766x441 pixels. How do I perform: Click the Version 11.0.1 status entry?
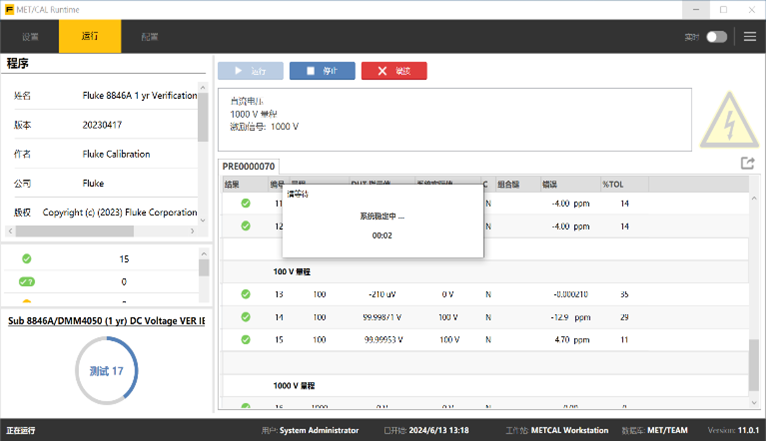(733, 430)
